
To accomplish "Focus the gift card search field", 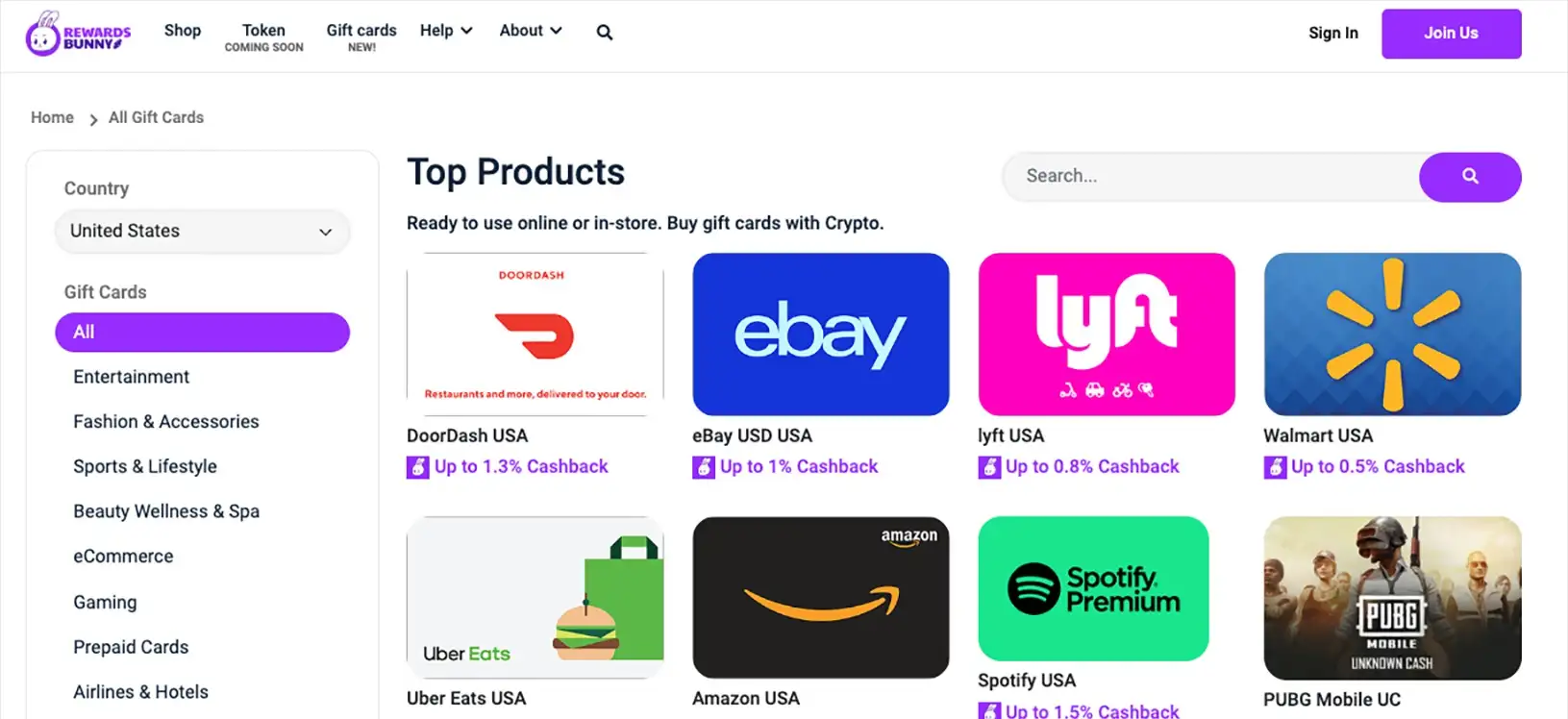I will [x=1211, y=177].
